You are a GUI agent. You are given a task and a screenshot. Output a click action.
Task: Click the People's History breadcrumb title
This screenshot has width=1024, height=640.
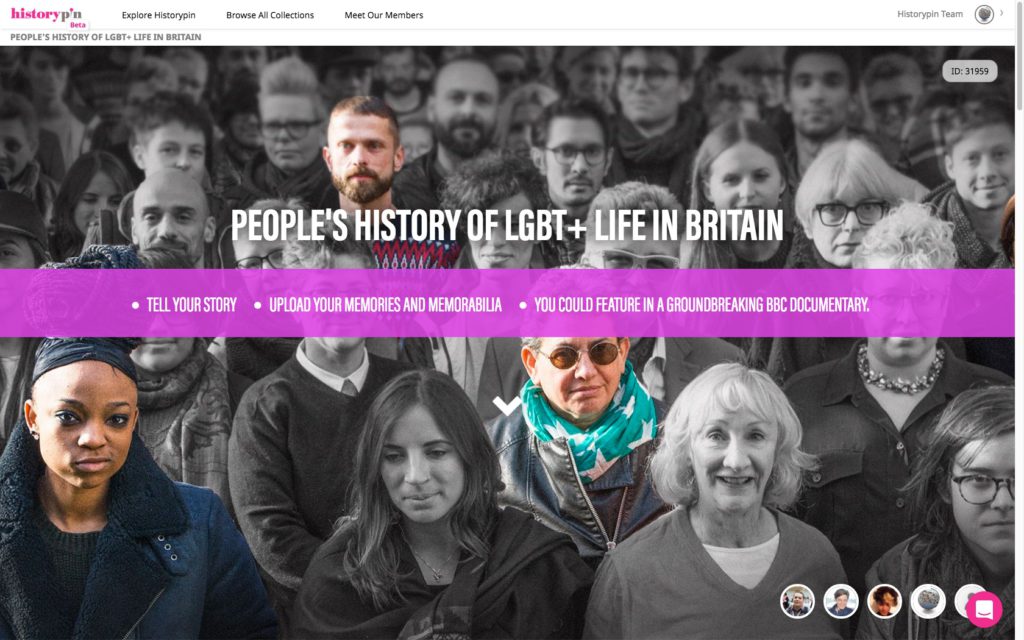pos(106,37)
